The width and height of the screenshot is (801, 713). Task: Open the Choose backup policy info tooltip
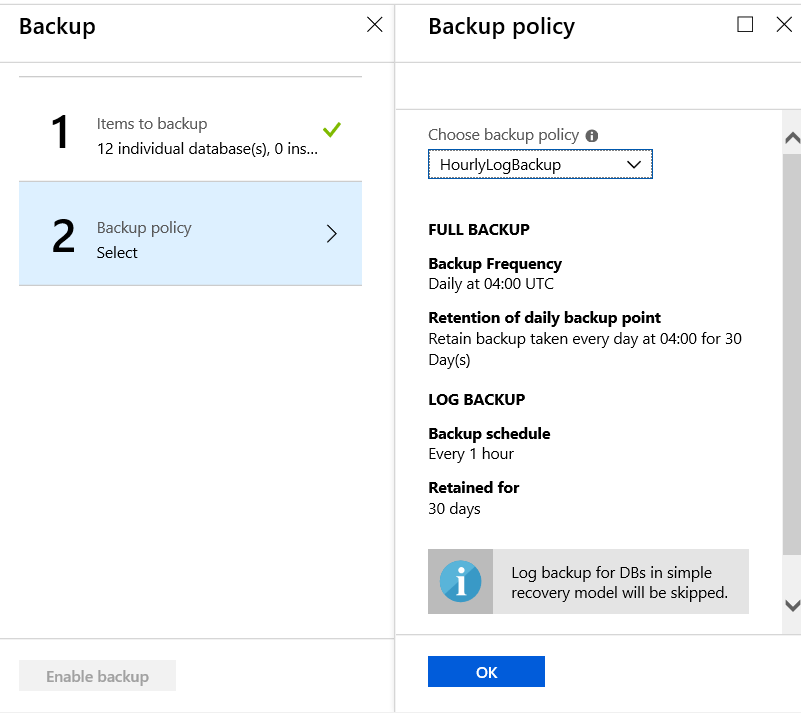[592, 136]
